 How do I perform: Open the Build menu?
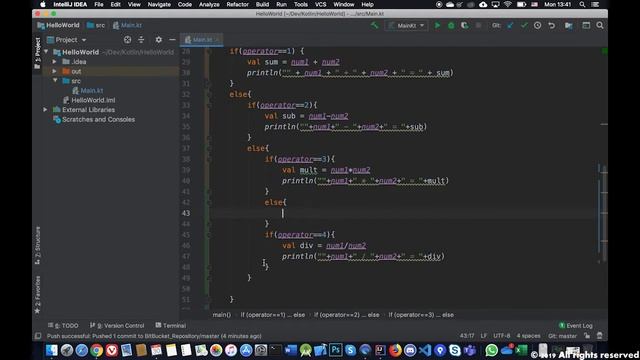coord(262,4)
